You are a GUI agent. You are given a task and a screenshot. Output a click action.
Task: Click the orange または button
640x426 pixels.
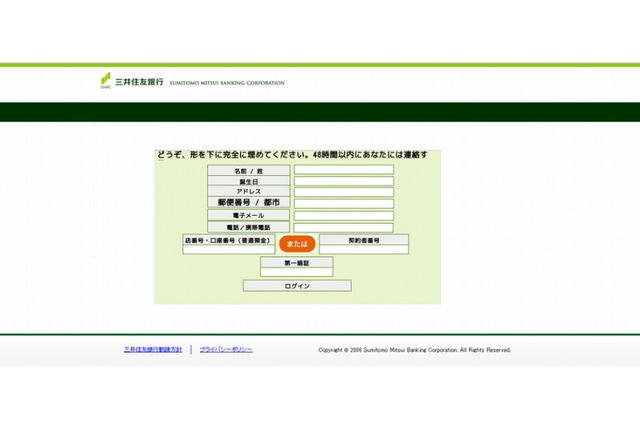pos(297,244)
